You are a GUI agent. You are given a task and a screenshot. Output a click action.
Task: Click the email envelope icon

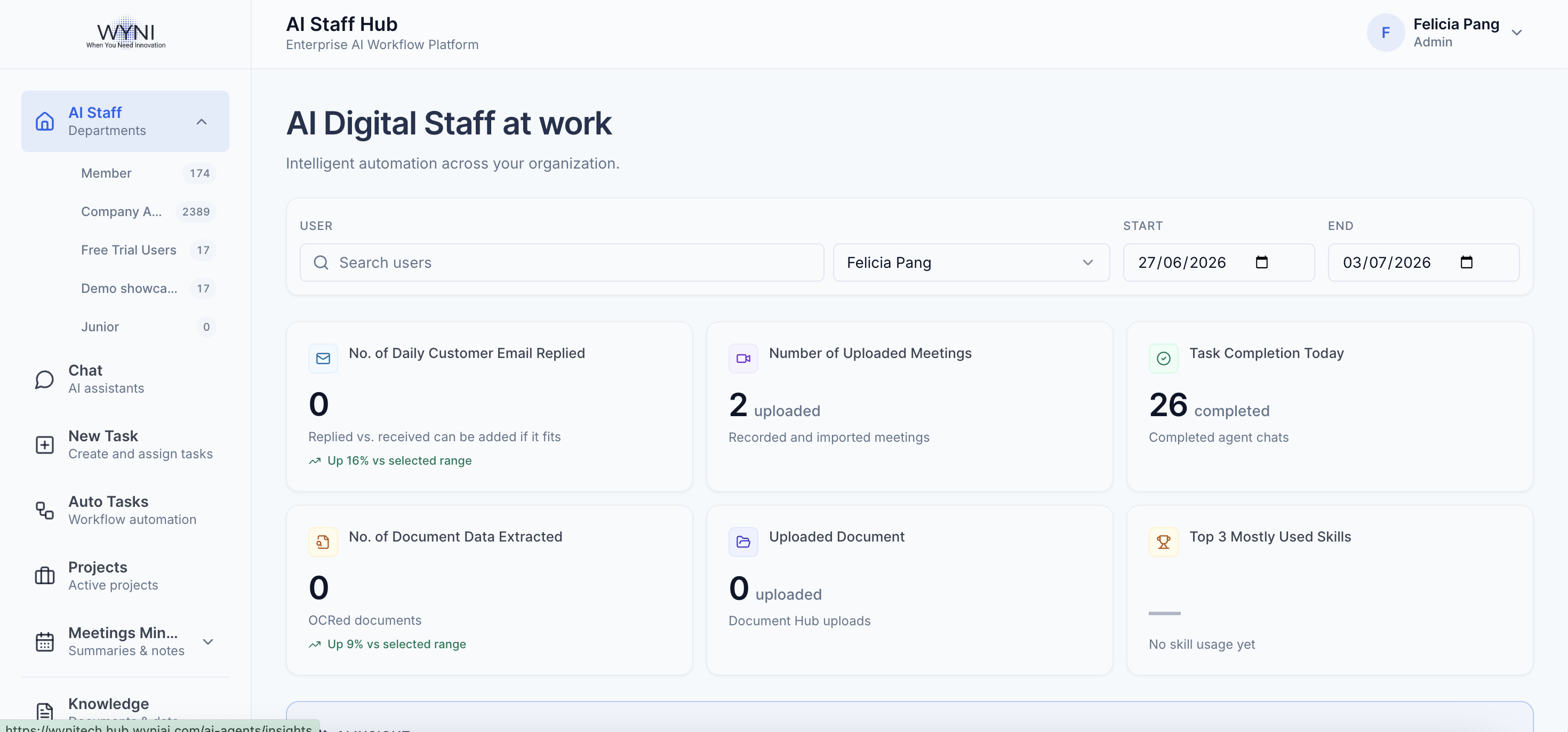pyautogui.click(x=323, y=359)
